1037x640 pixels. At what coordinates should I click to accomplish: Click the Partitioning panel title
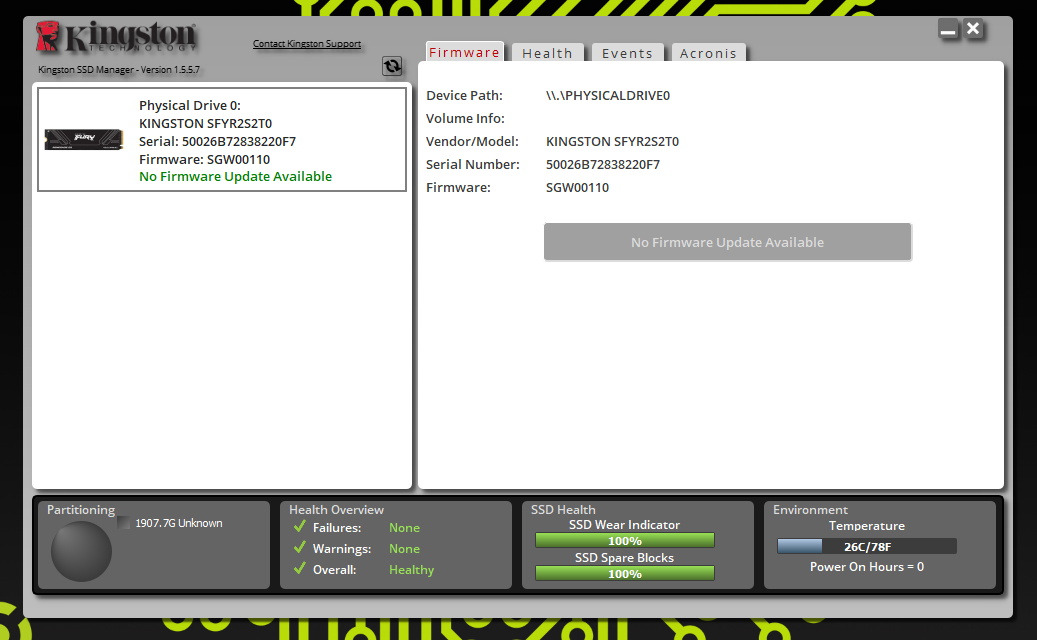(x=81, y=510)
